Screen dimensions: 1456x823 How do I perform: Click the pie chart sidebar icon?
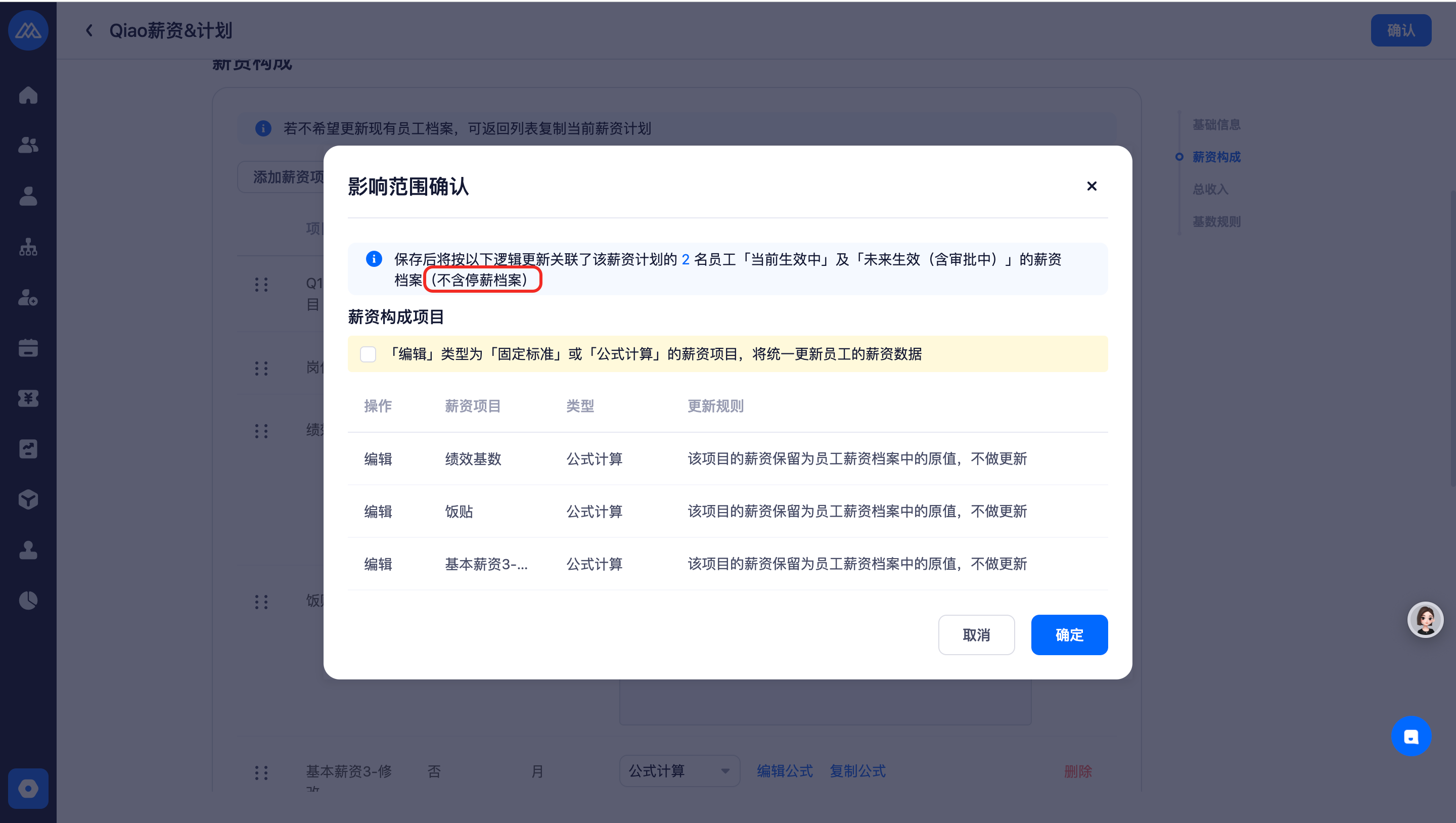[x=28, y=600]
